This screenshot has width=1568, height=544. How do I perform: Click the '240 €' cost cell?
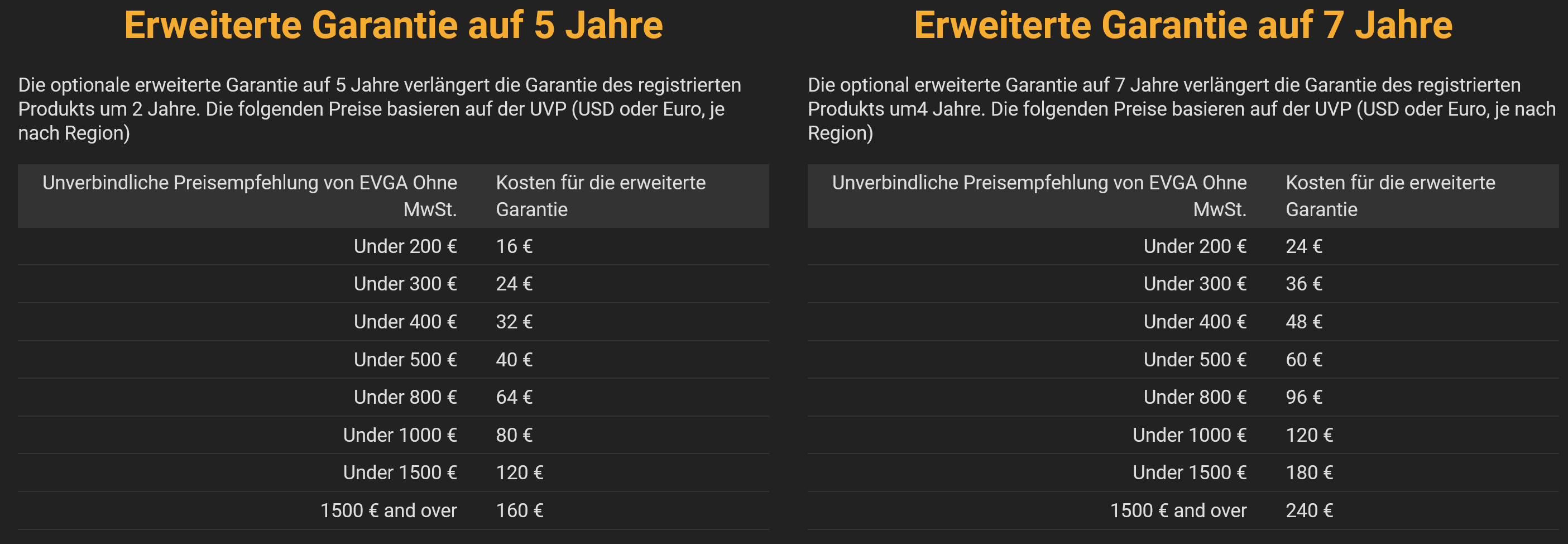pos(1310,510)
